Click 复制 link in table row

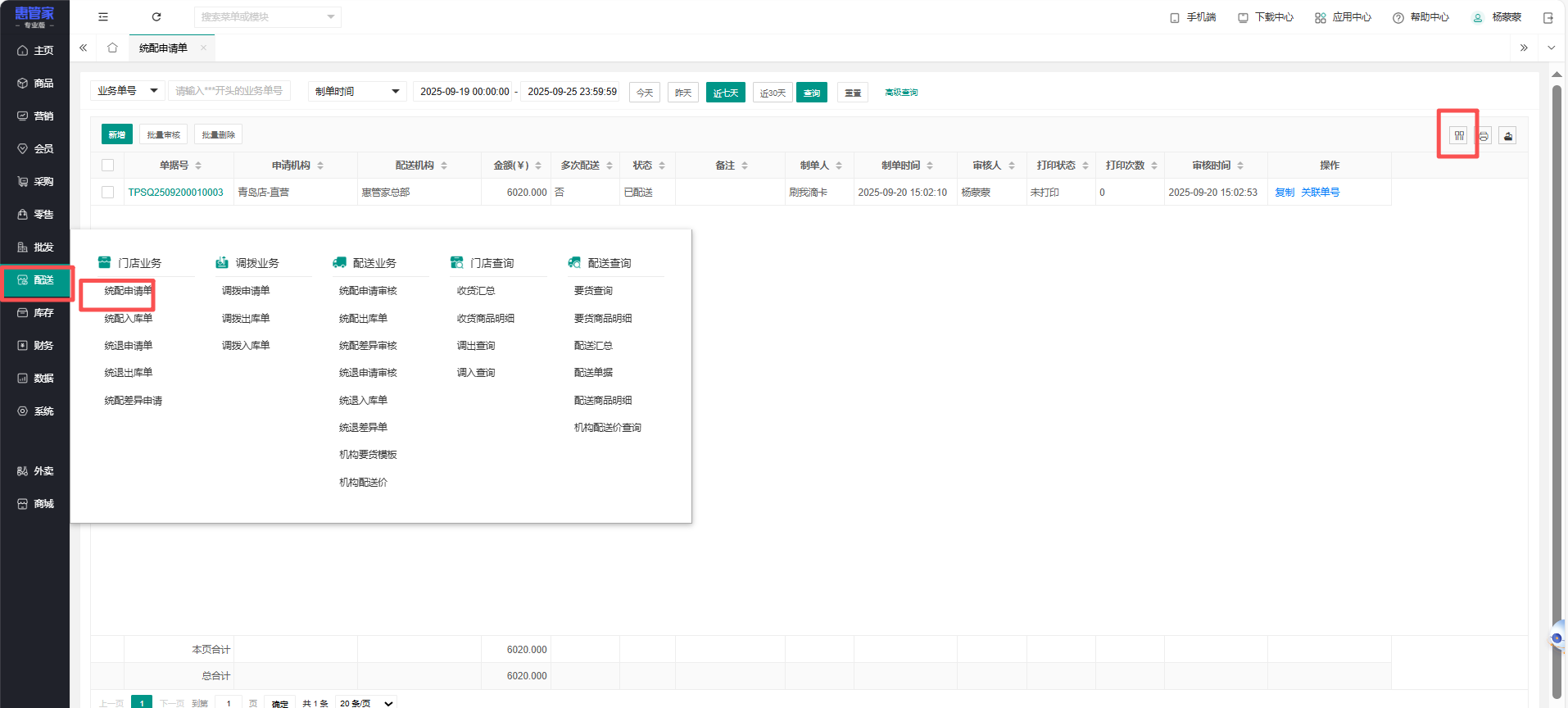click(x=1285, y=193)
